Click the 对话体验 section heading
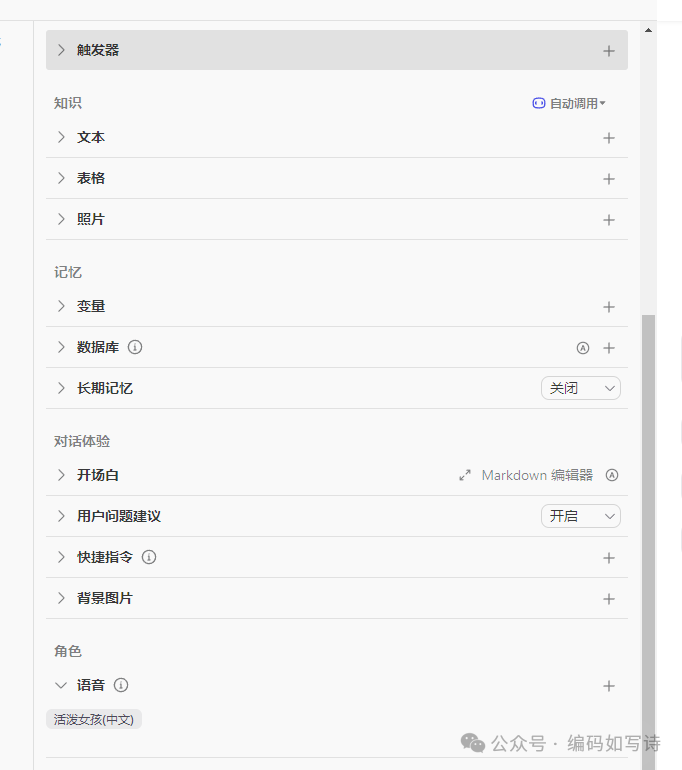This screenshot has height=770, width=682. (82, 441)
